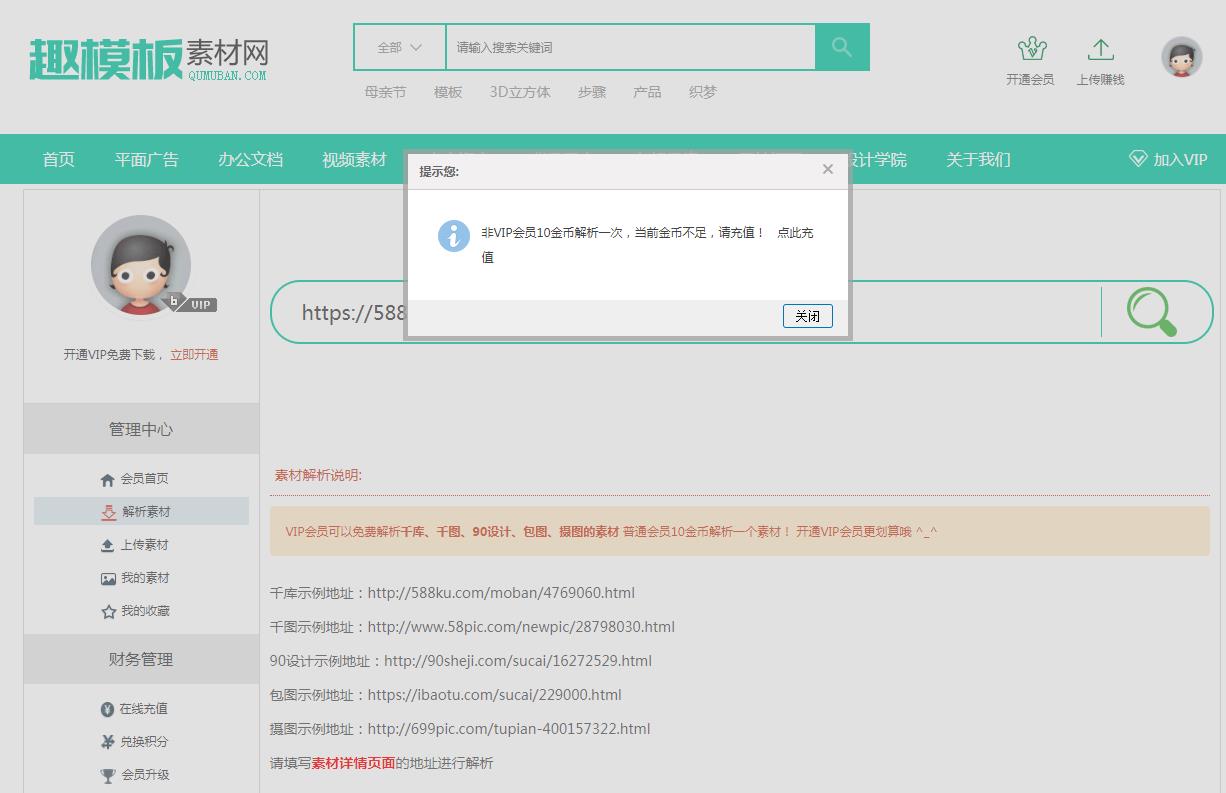Select the 解析素材 sidebar icon
1226x793 pixels.
(108, 511)
